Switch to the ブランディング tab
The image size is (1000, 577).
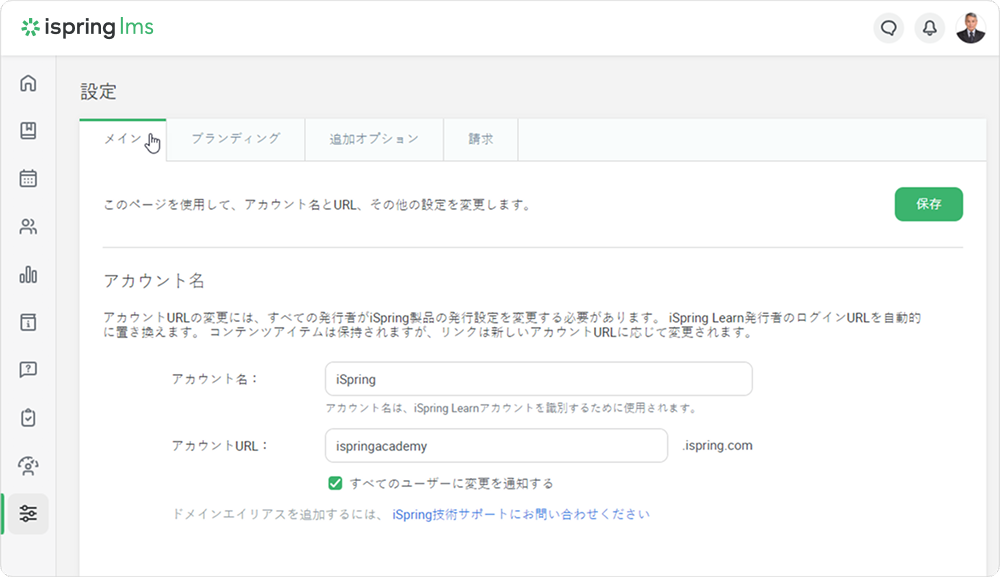tap(235, 140)
